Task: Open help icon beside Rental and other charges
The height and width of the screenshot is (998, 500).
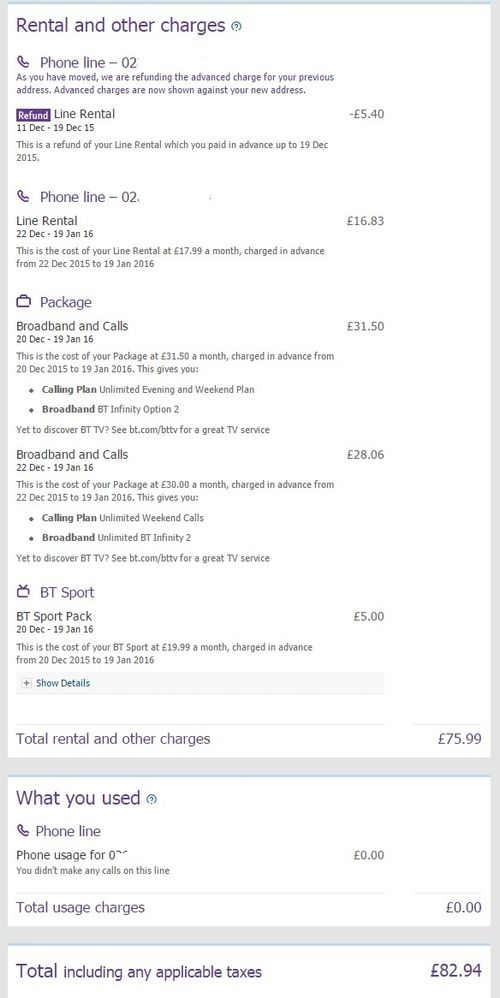Action: point(237,27)
